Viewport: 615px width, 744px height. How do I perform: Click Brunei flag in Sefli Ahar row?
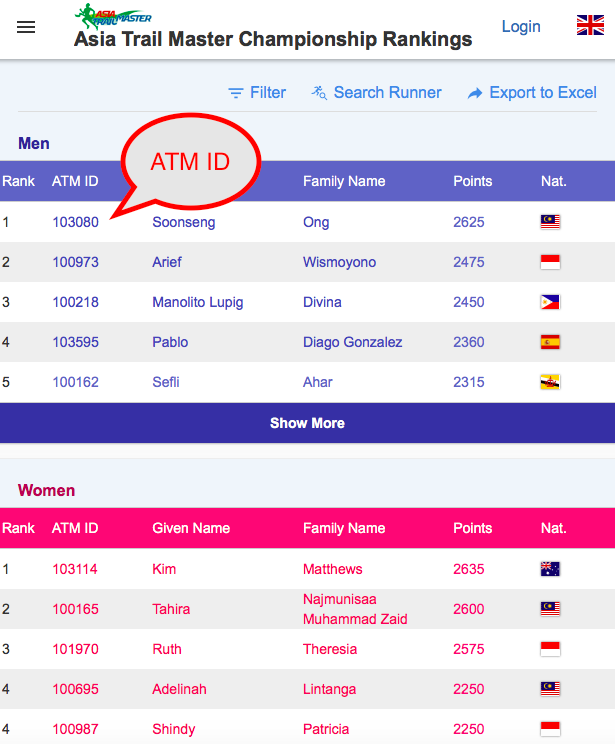point(550,382)
